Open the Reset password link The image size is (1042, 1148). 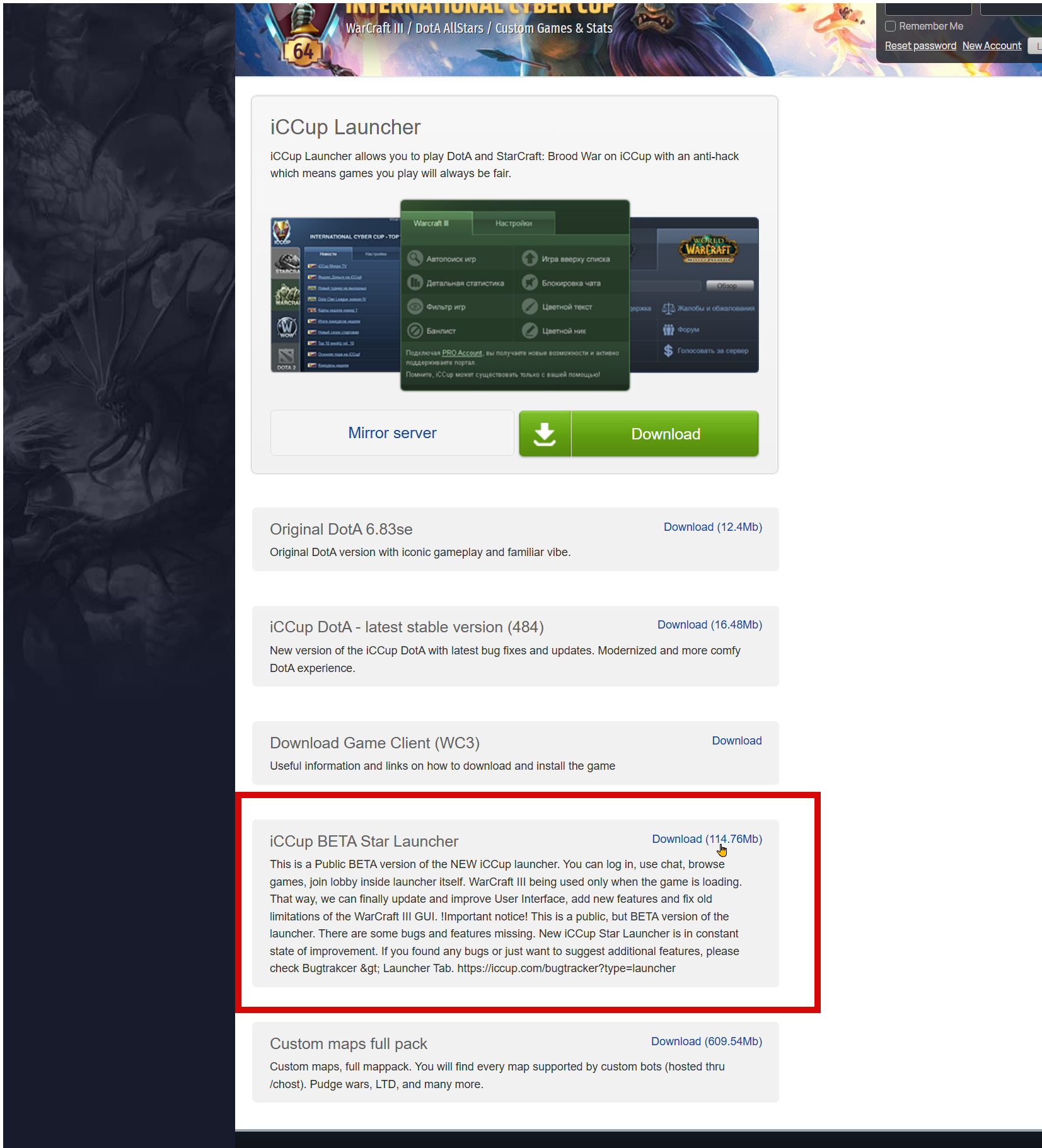click(920, 46)
